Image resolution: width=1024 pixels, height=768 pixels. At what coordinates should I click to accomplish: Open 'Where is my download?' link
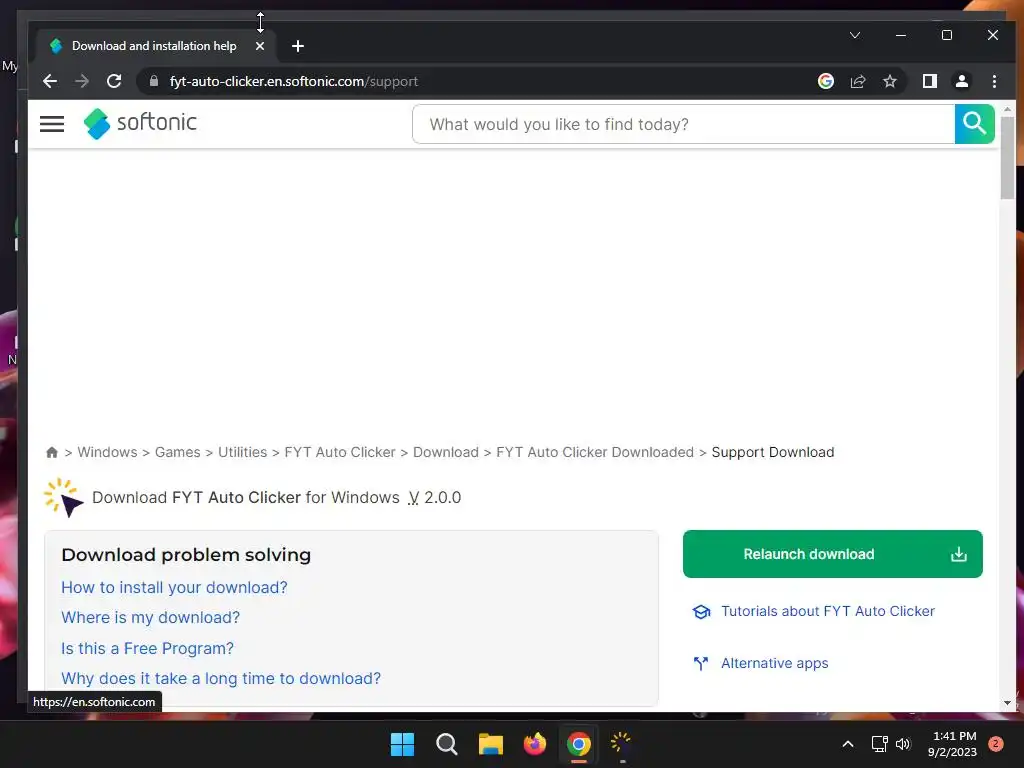[x=150, y=617]
